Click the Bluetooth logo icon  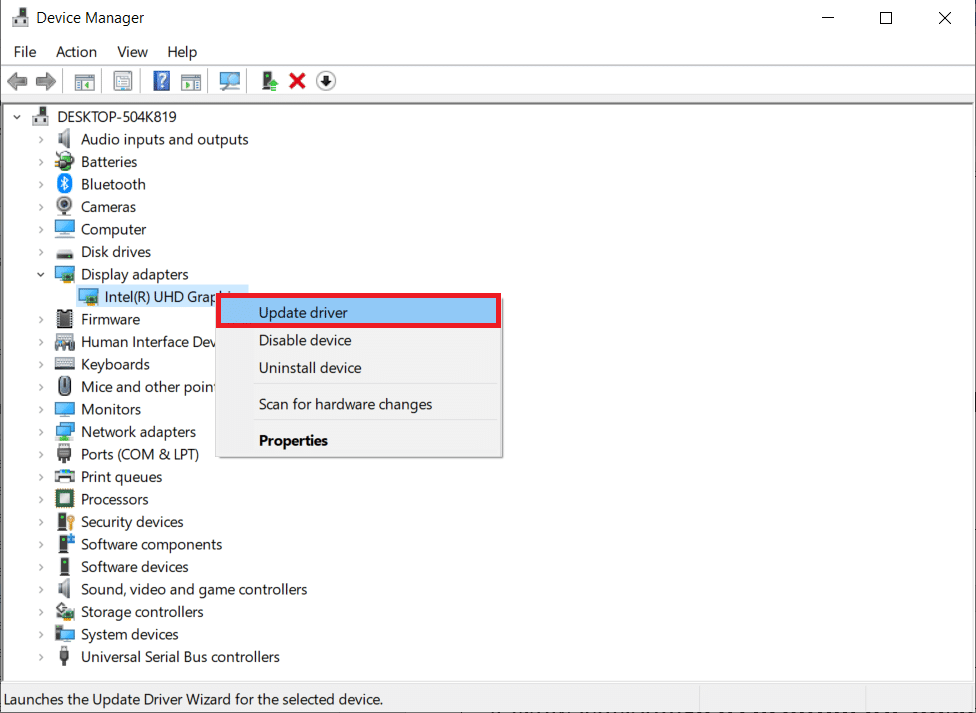point(65,184)
